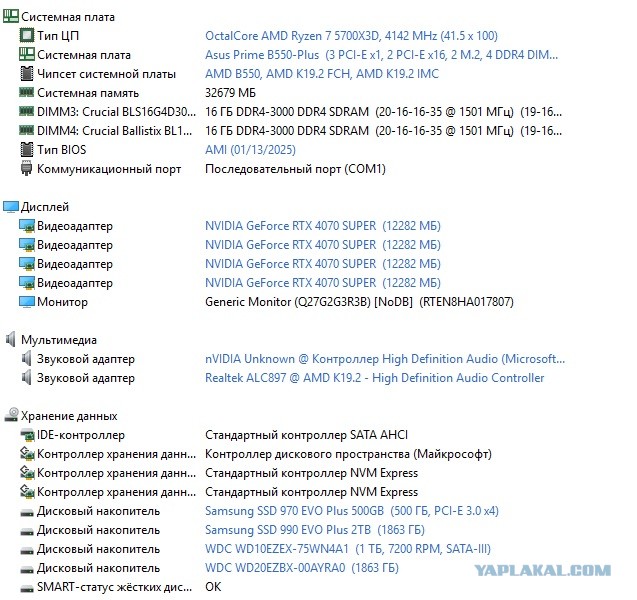
Task: Click the motherboard icon in the Asus Prime row
Action: coord(27,54)
